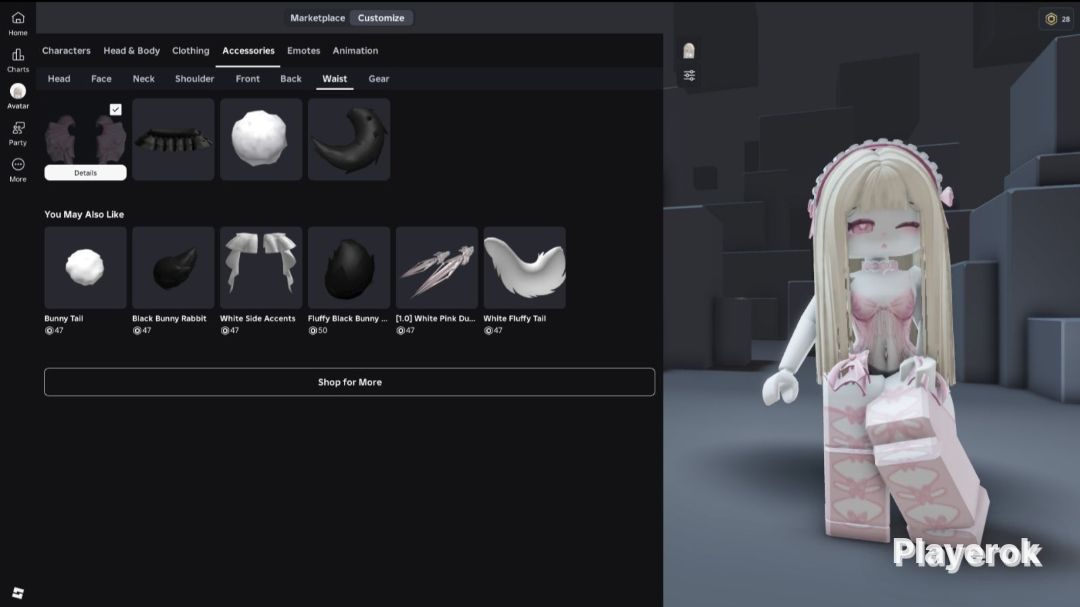Image resolution: width=1080 pixels, height=607 pixels.
Task: Select the Shoulder accessory subtab
Action: [x=194, y=79]
